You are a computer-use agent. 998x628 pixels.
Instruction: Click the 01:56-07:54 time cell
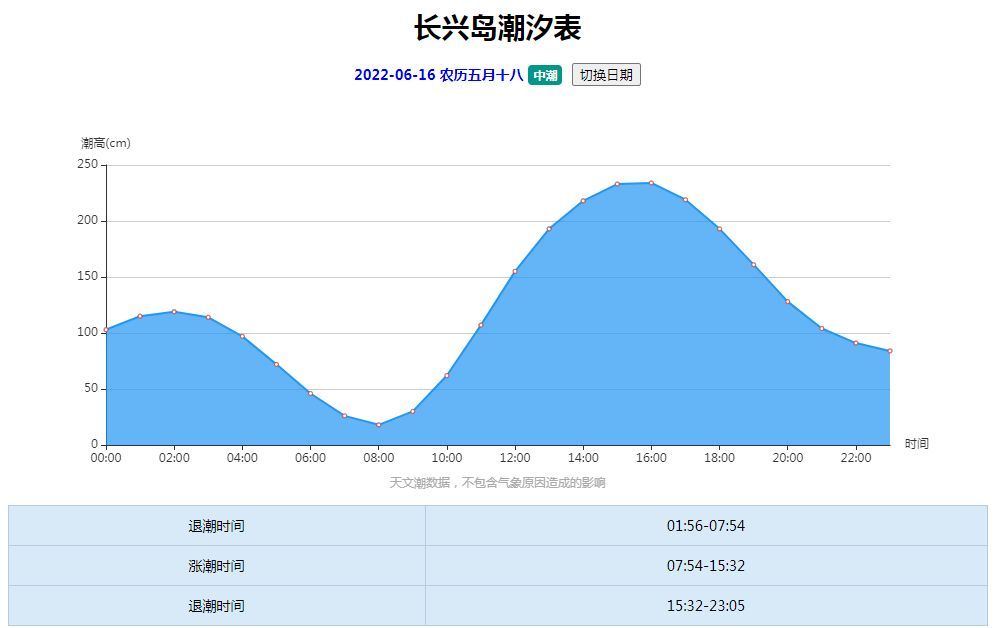tap(706, 526)
